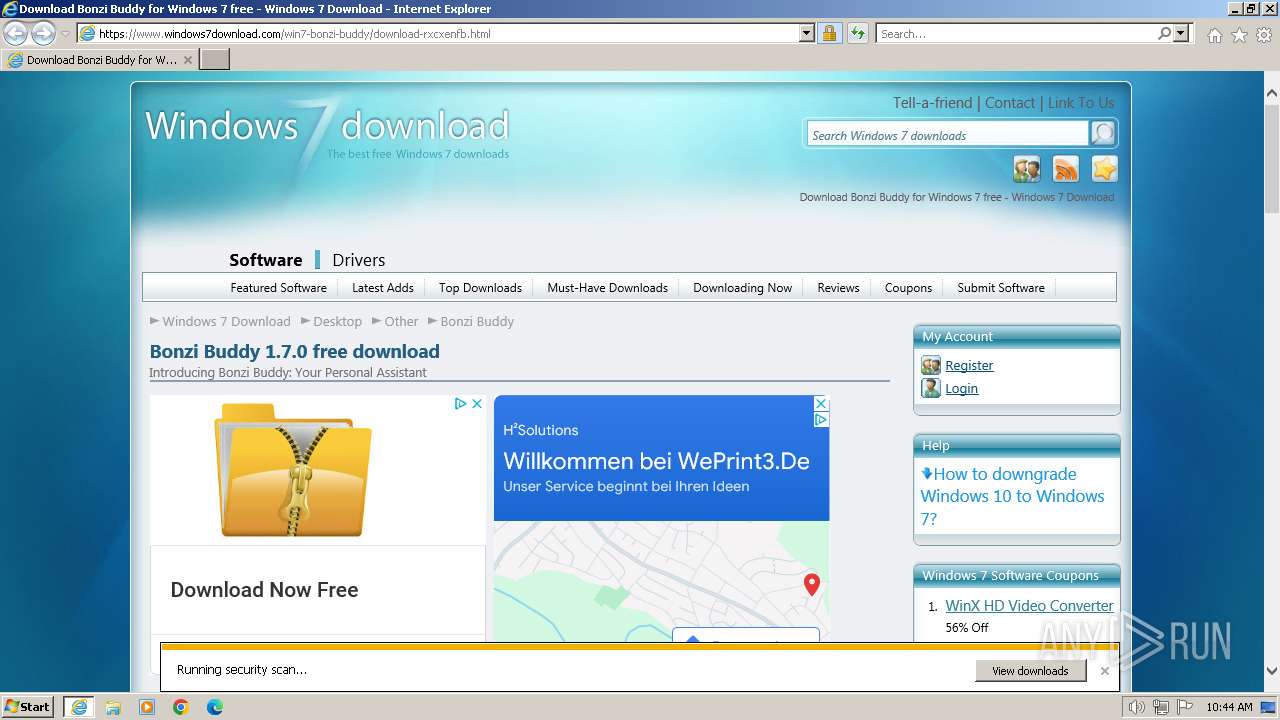This screenshot has width=1280, height=720.
Task: Open the browser Home icon
Action: [x=1214, y=35]
